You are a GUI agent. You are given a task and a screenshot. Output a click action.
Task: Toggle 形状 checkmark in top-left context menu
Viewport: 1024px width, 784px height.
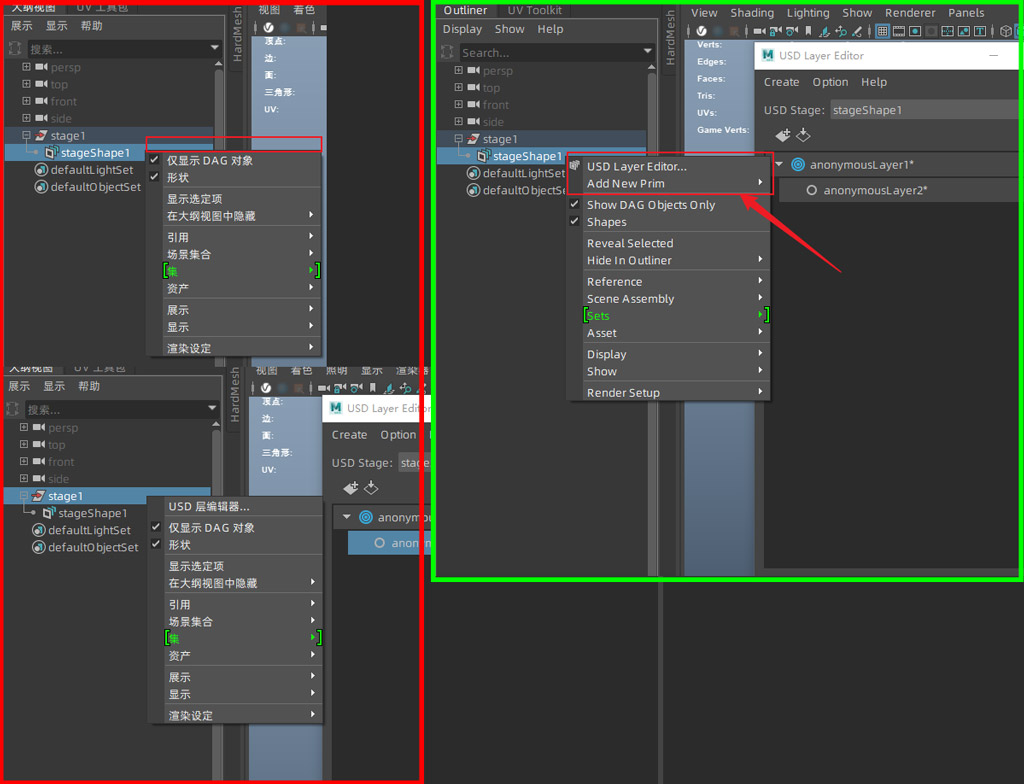pyautogui.click(x=154, y=177)
